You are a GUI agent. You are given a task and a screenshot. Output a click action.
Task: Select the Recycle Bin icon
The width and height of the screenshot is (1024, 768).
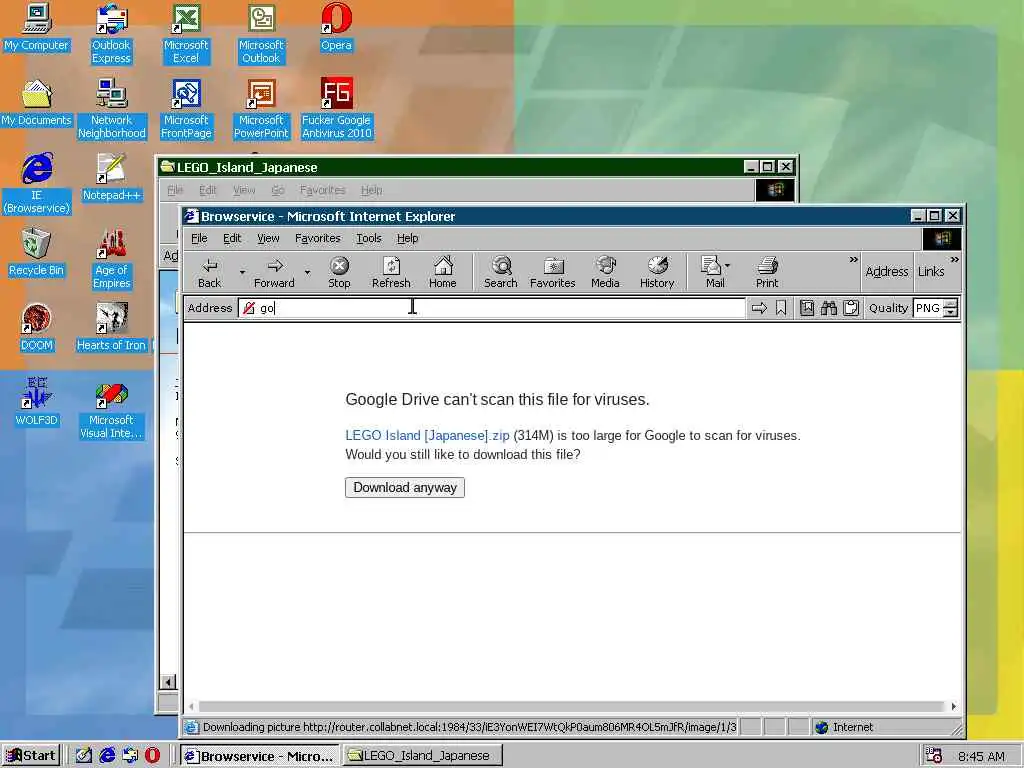[x=36, y=253]
